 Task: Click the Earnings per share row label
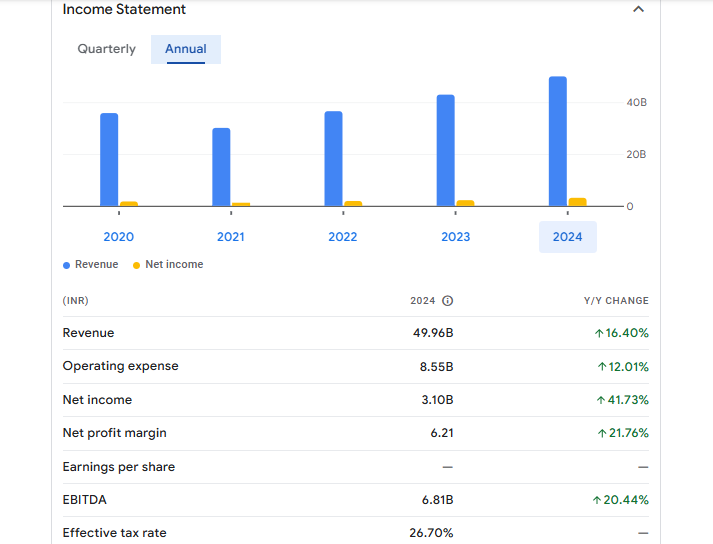119,467
